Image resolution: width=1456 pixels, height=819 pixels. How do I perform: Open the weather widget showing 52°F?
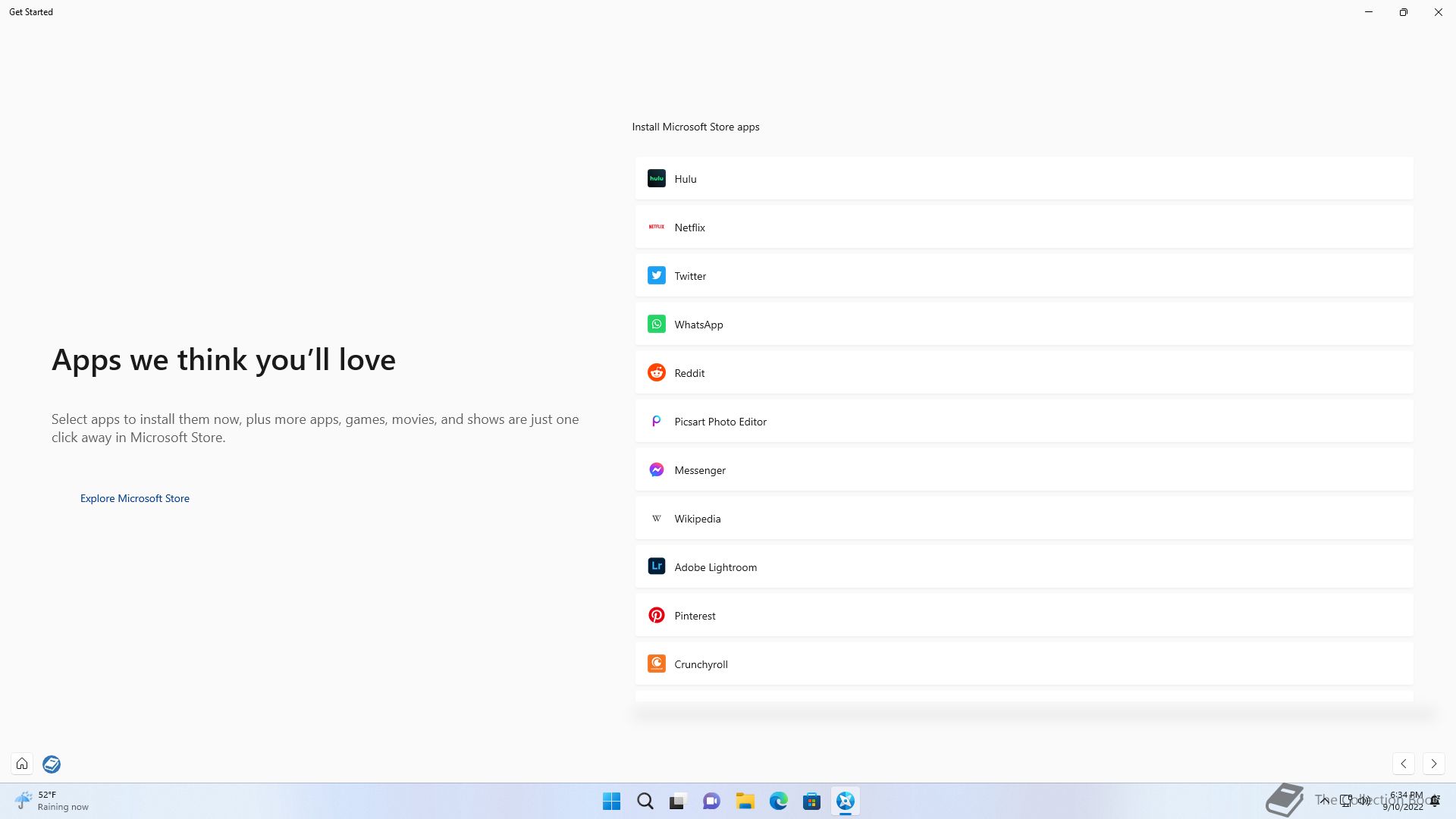point(52,801)
